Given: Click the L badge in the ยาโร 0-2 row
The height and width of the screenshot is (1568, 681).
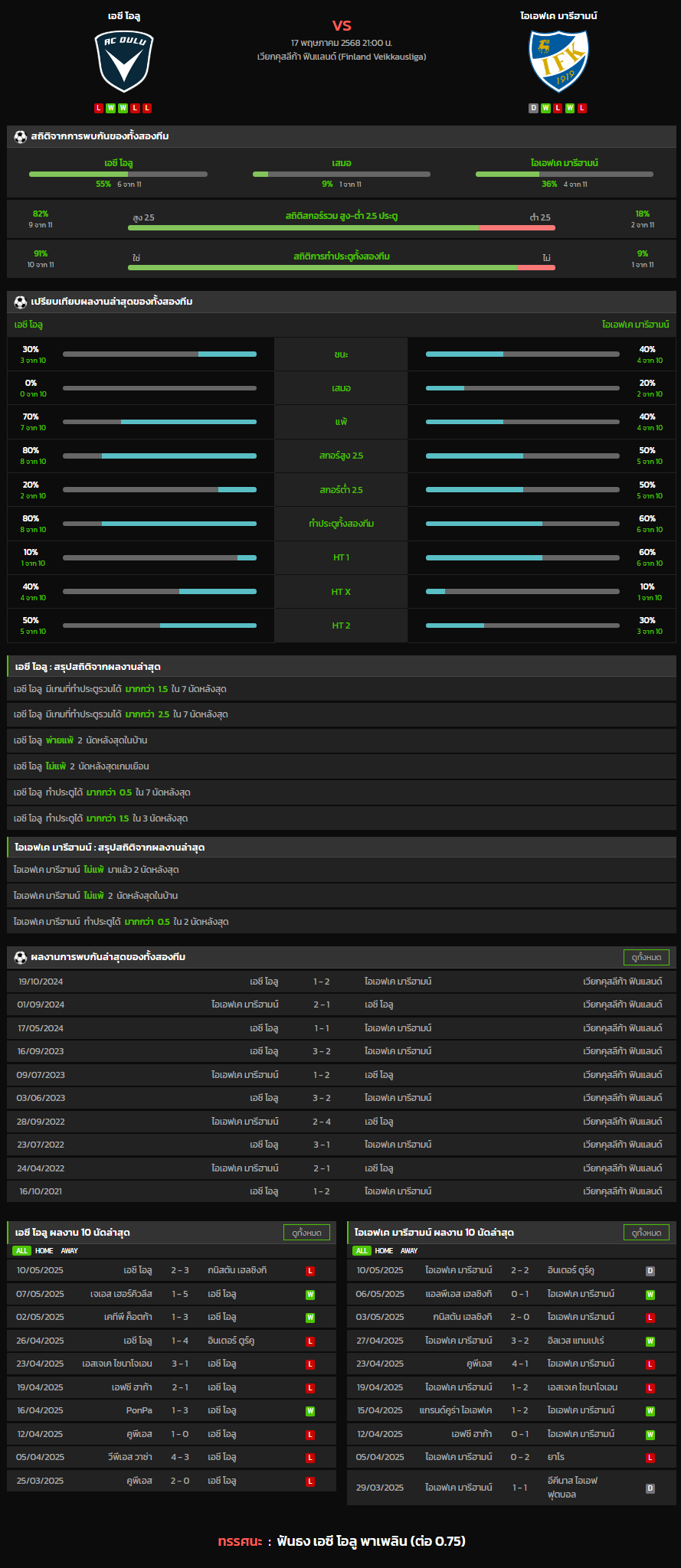Looking at the screenshot, I should click(650, 1458).
